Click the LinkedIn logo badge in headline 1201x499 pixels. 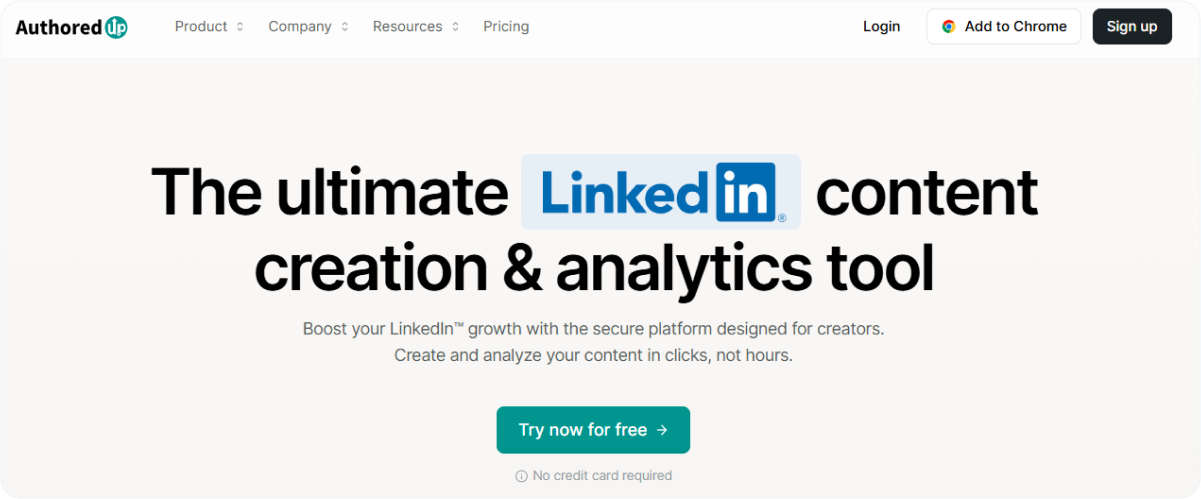point(661,192)
